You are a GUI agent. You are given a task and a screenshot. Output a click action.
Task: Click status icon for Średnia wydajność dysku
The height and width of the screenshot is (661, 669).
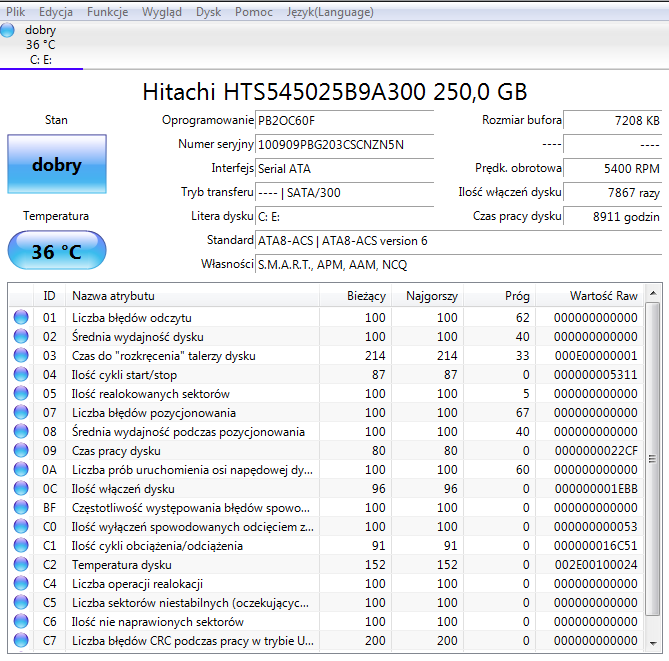click(21, 336)
